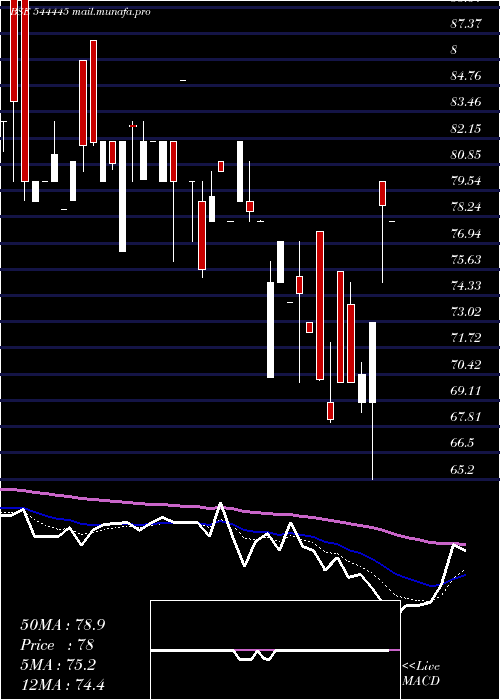Click the 87.37 price axis label
Viewport: 500px width, 700px height.
pyautogui.click(x=466, y=24)
